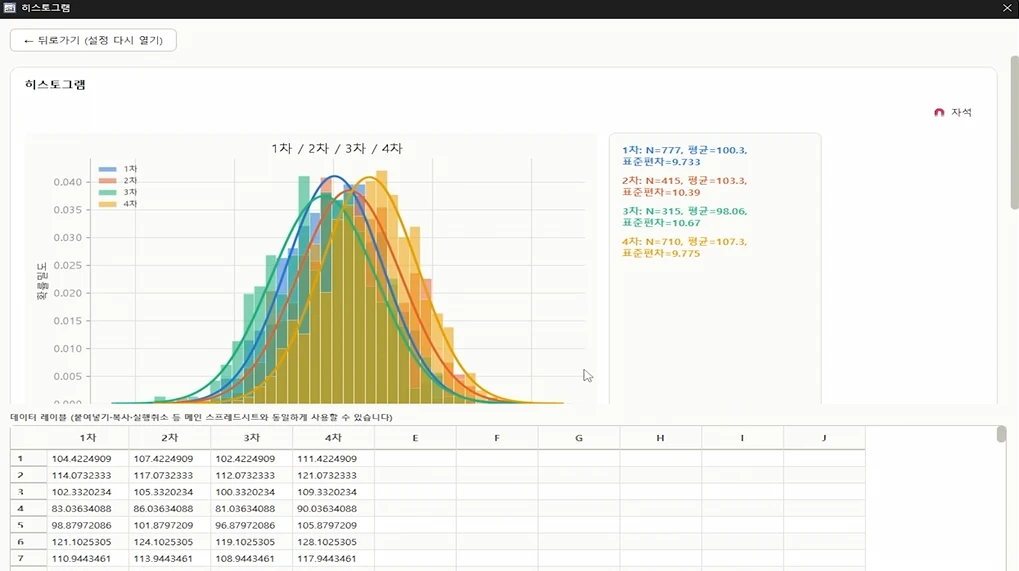1019x571 pixels.
Task: Click cell with value 98.87972086
Action: (x=88, y=526)
